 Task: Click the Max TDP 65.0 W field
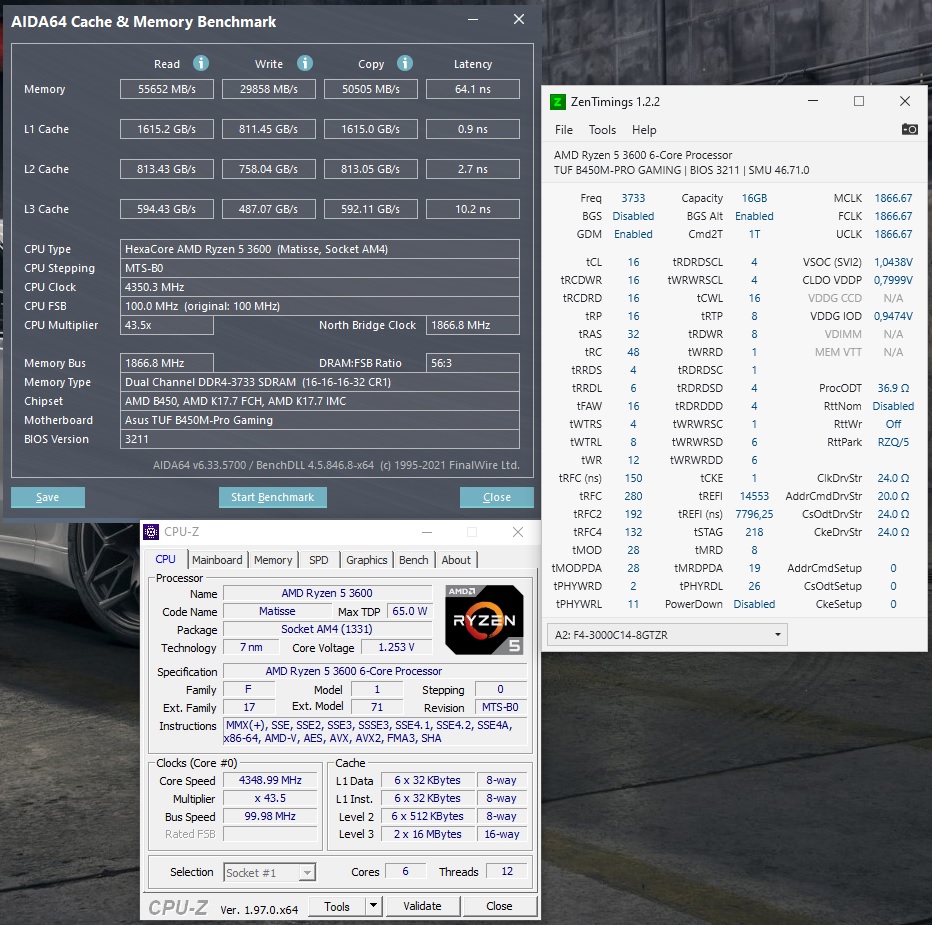tap(410, 611)
